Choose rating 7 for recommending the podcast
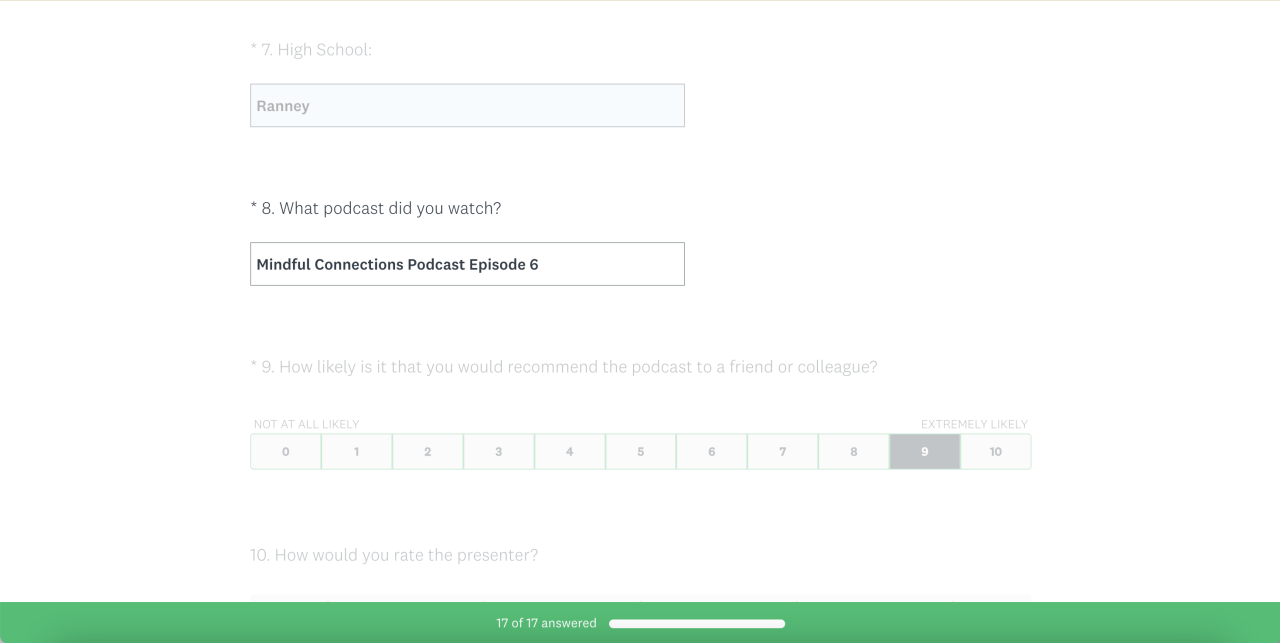1280x643 pixels. pyautogui.click(x=783, y=452)
